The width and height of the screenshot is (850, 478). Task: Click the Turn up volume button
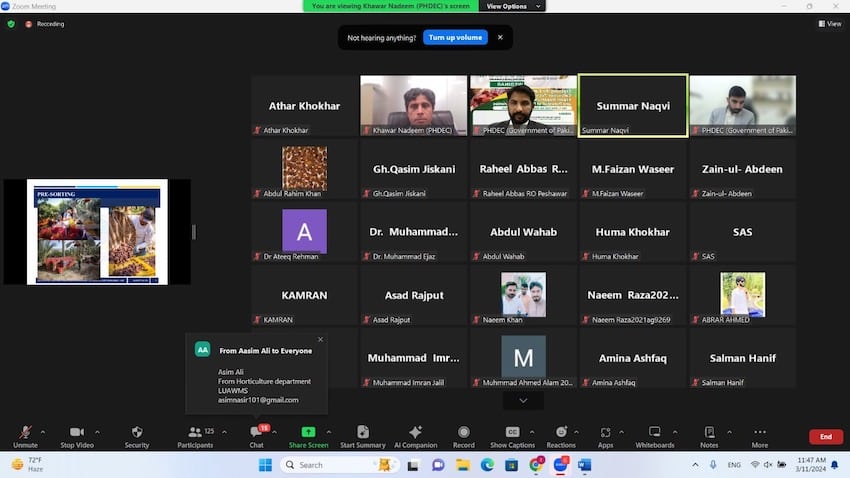[455, 37]
